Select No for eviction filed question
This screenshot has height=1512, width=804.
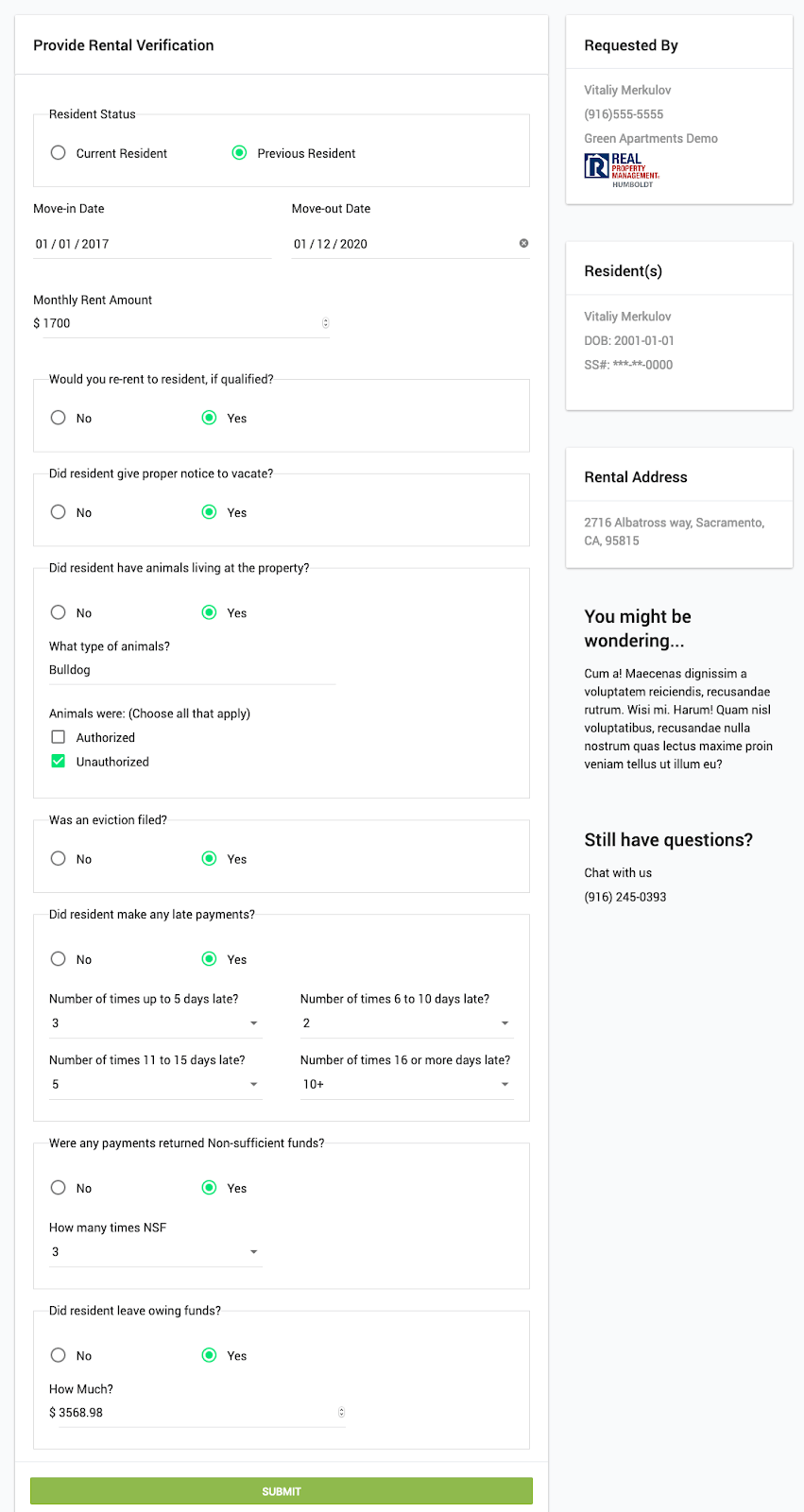(58, 858)
